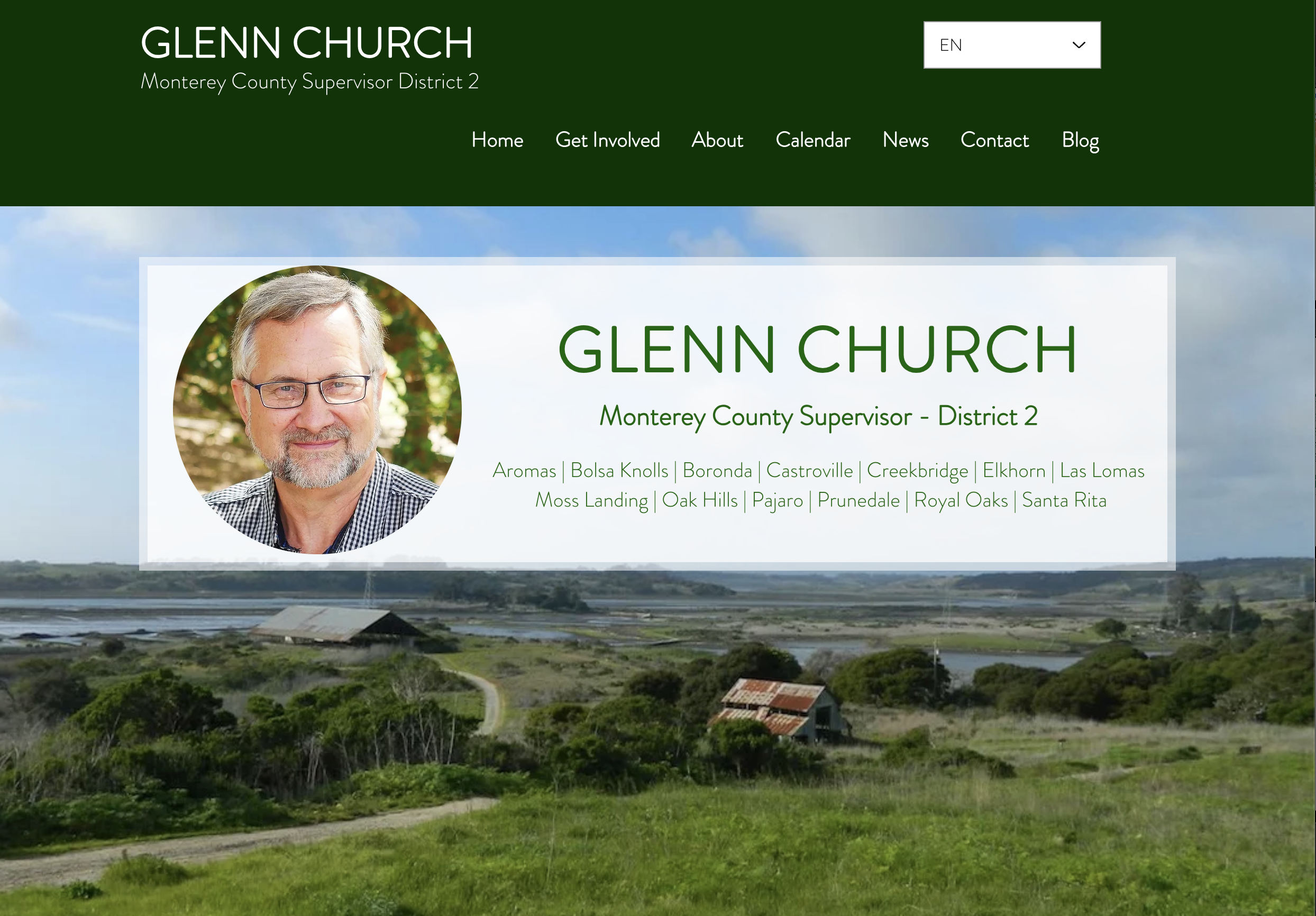Click the Castroville community name
1316x916 pixels.
click(x=809, y=471)
